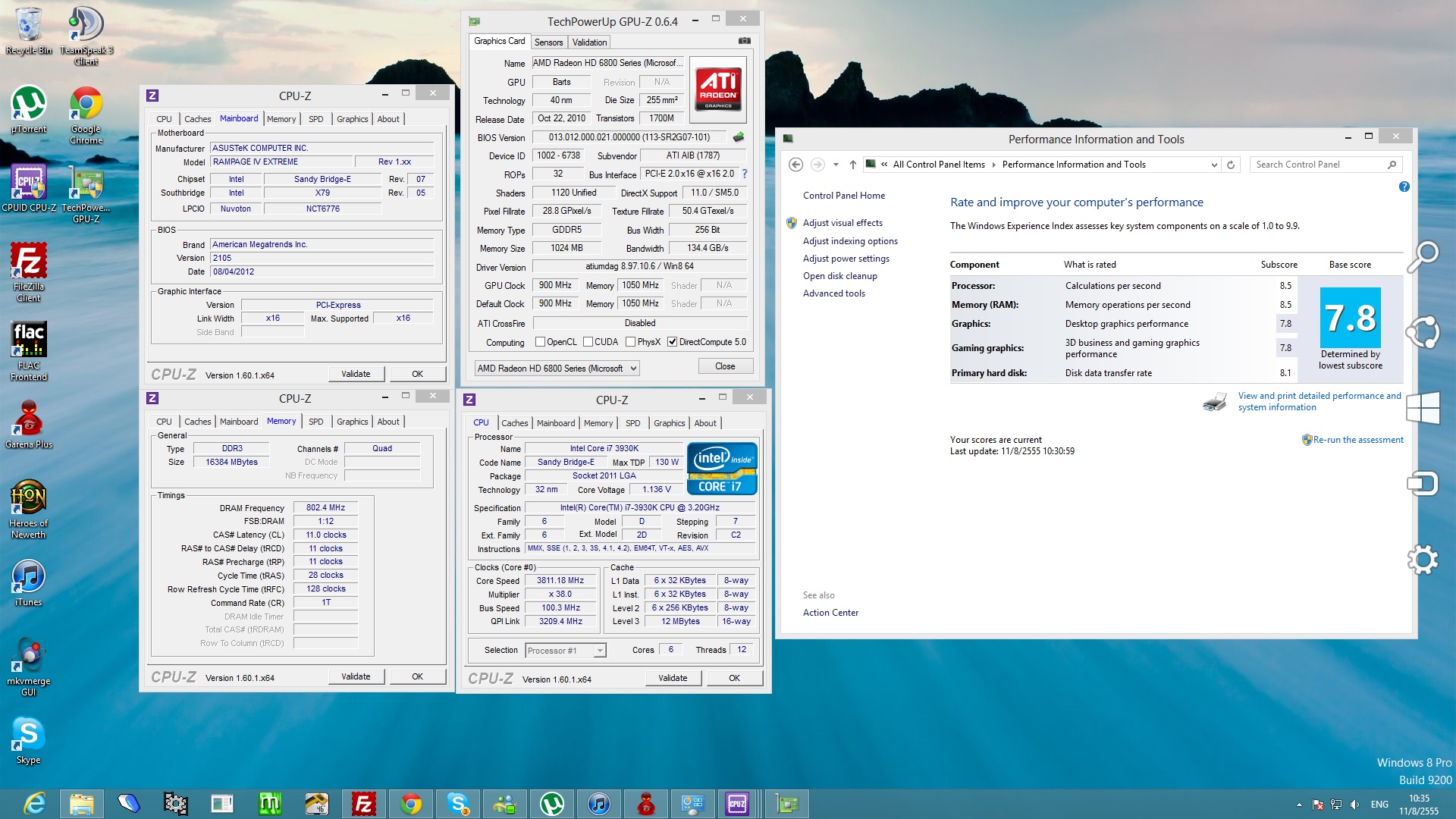Open the Processor #1 selection dropdown

pos(599,651)
